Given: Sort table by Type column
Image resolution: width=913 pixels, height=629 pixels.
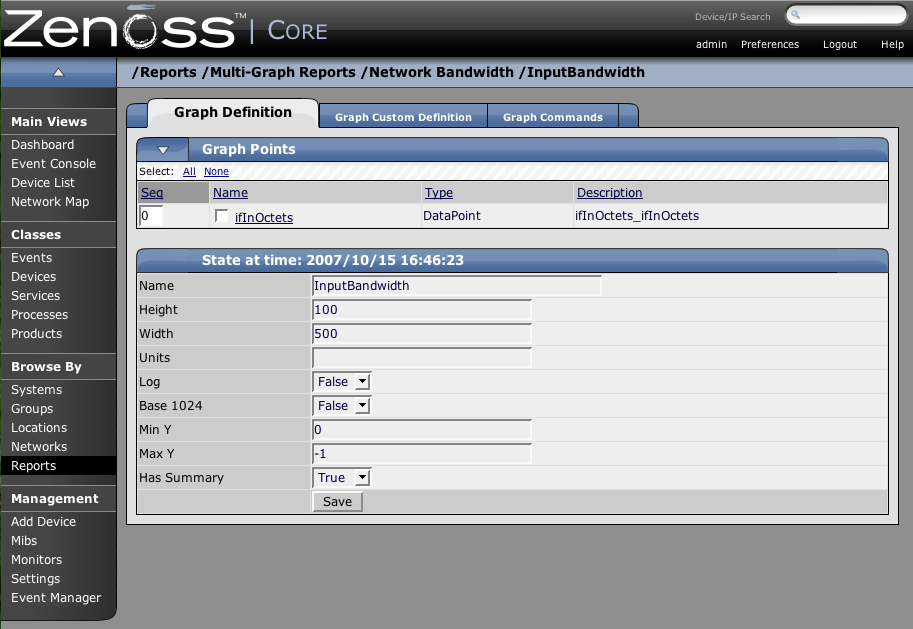Looking at the screenshot, I should [438, 193].
